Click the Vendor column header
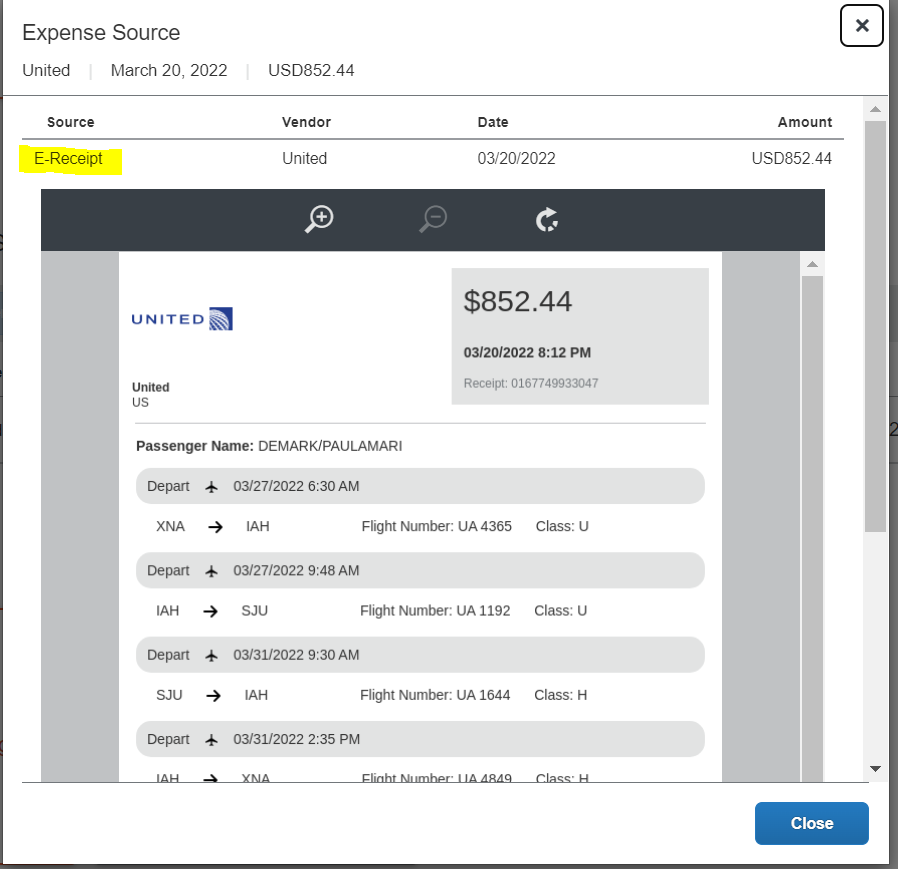This screenshot has height=869, width=898. click(x=306, y=122)
